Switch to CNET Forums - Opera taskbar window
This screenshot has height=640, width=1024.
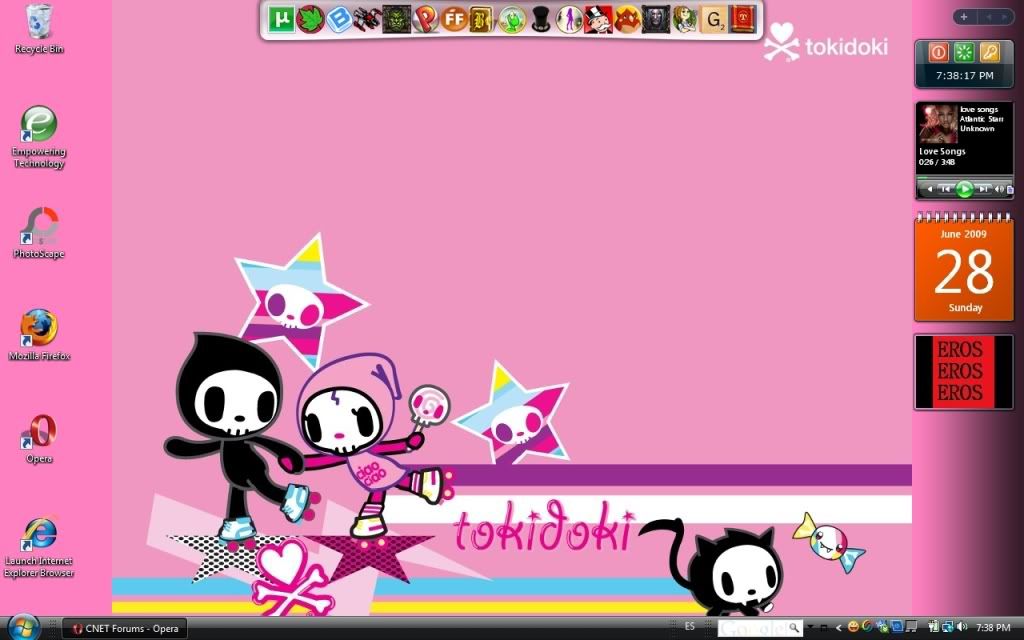coord(124,628)
